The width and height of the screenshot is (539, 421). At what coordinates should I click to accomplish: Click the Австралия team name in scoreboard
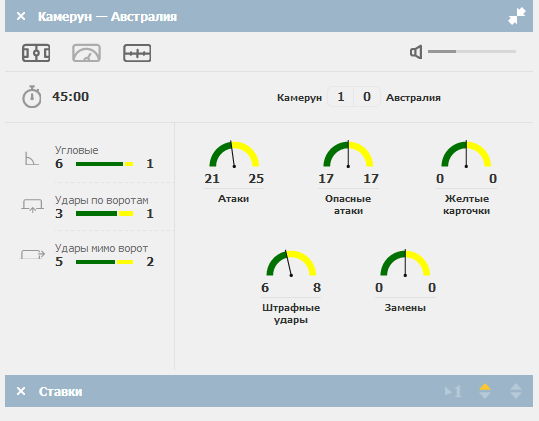(x=413, y=98)
